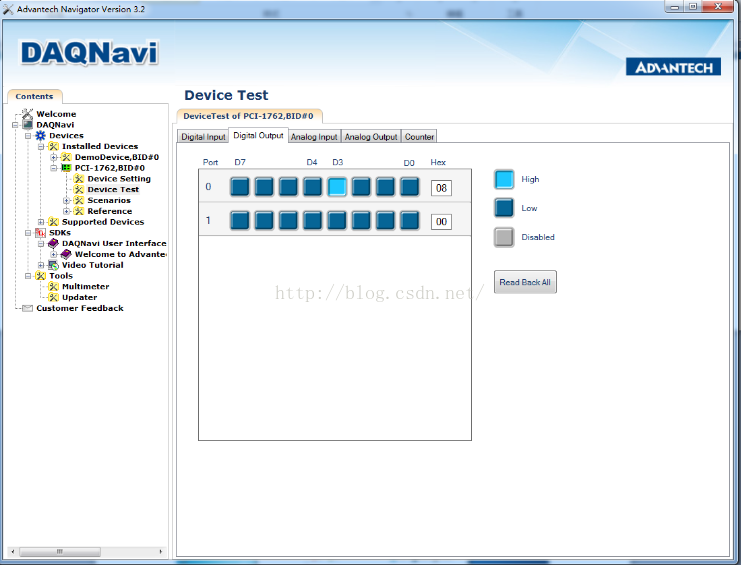Select the Device Setting tree item
The width and height of the screenshot is (741, 565).
tap(119, 179)
